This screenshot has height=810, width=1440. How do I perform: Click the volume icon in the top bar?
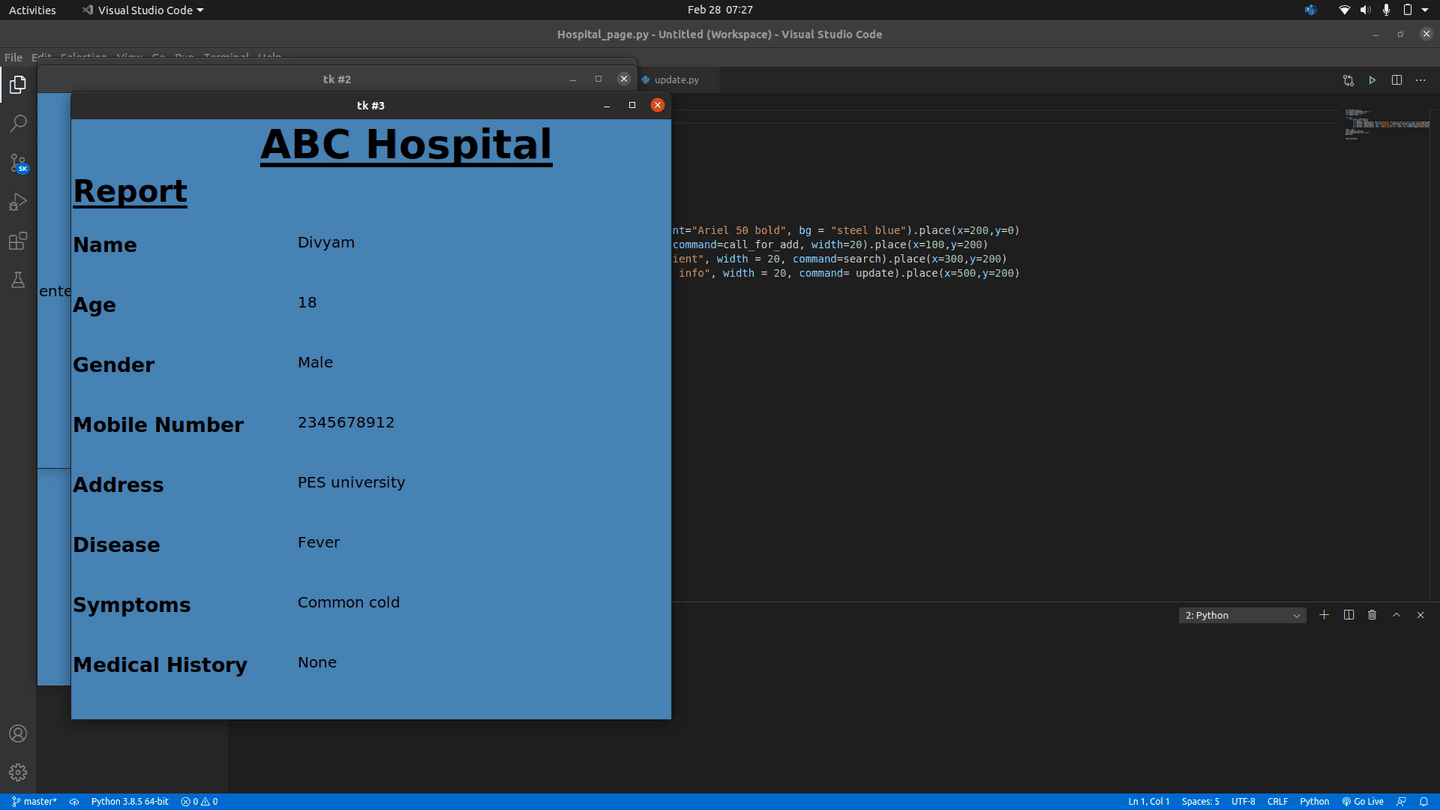(1365, 10)
